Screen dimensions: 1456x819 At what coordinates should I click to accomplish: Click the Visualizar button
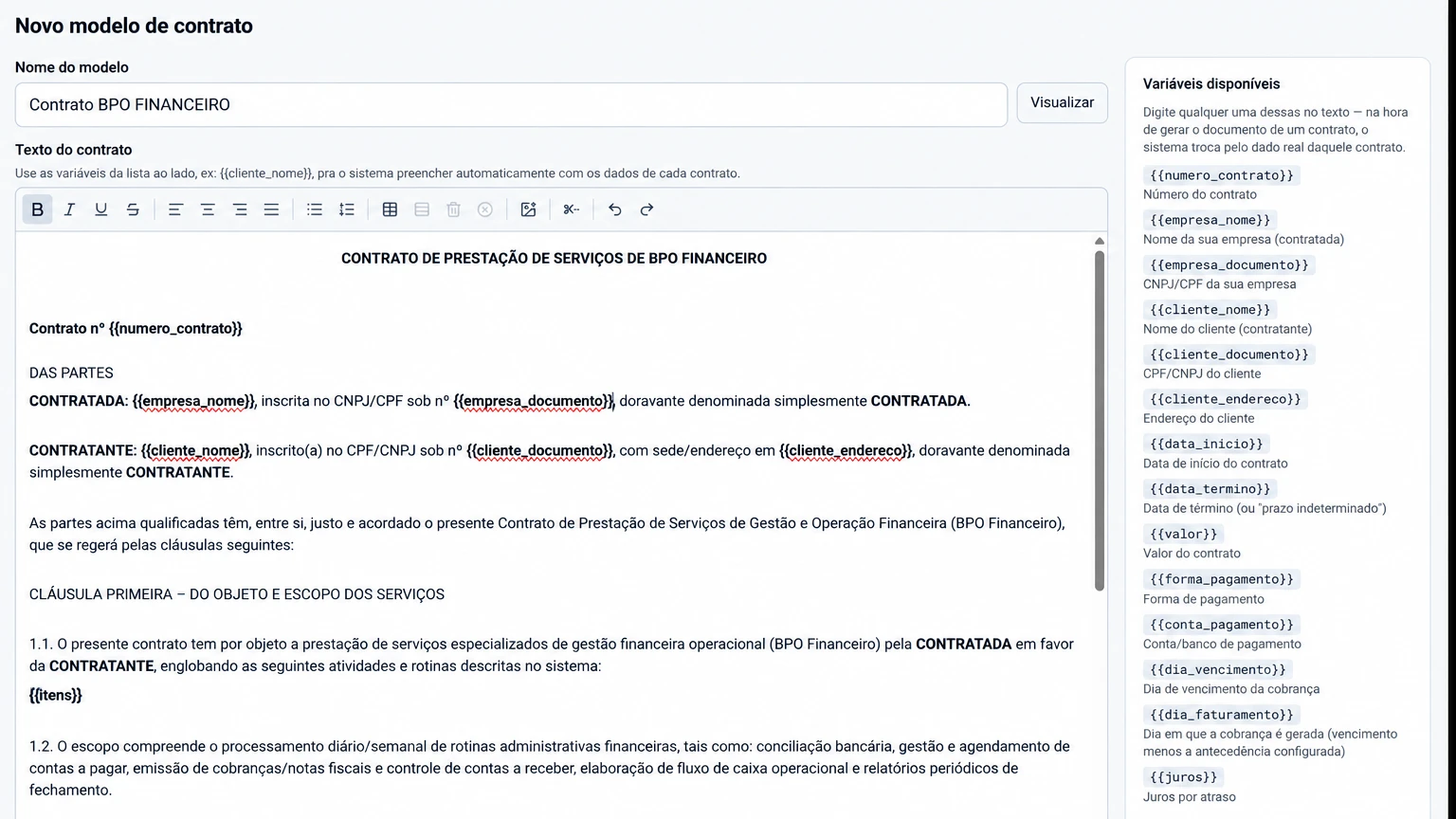(1062, 102)
